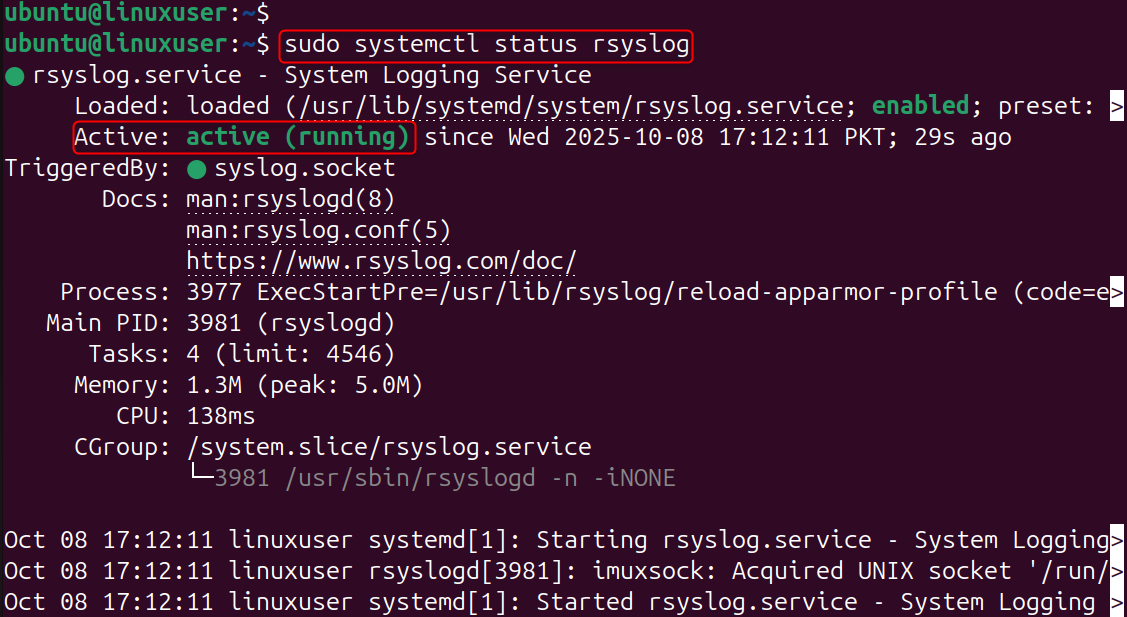Select the /system.slice/rsyslog.service CGroup path
Screen dimensions: 1127x617
pyautogui.click(x=388, y=447)
